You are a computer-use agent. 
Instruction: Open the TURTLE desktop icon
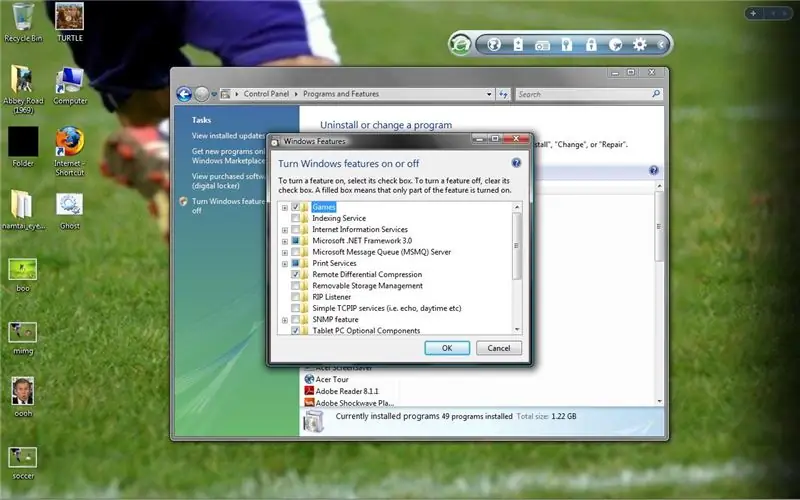click(69, 22)
